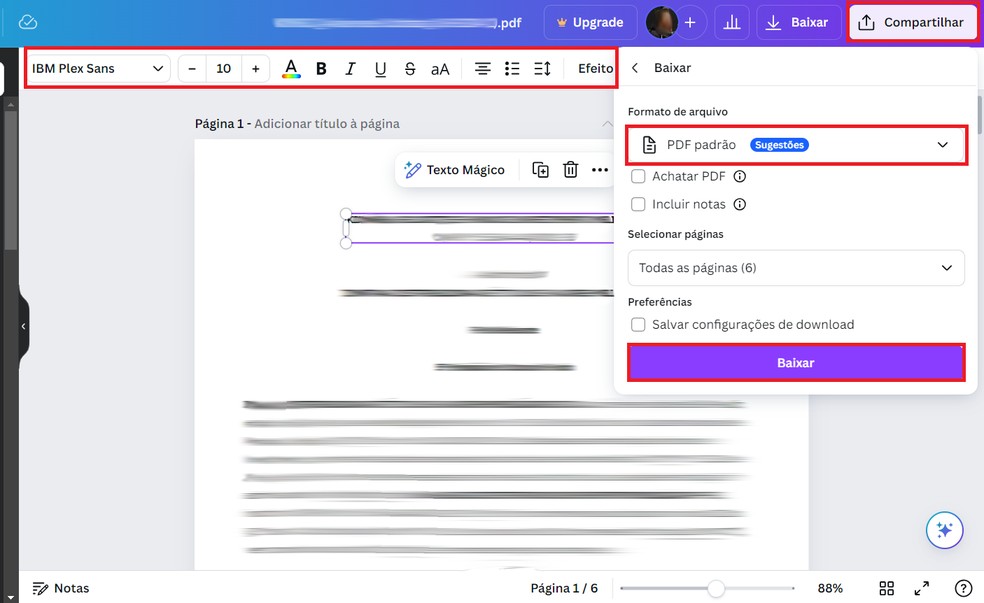Click the Sugestões badge
984x603 pixels.
779,145
